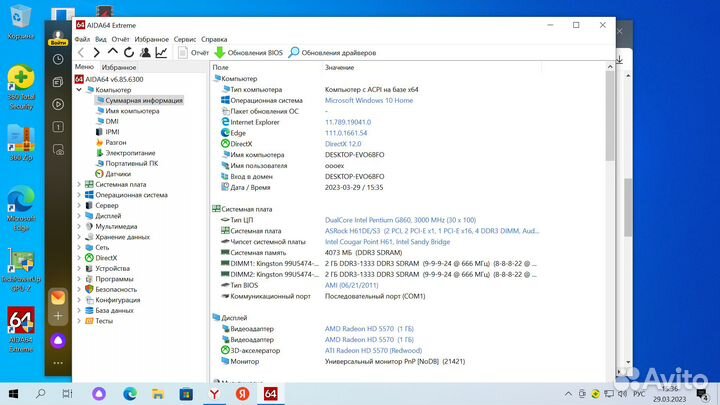Expand the Сервер tree node
The width and height of the screenshot is (720, 405).
(x=79, y=206)
